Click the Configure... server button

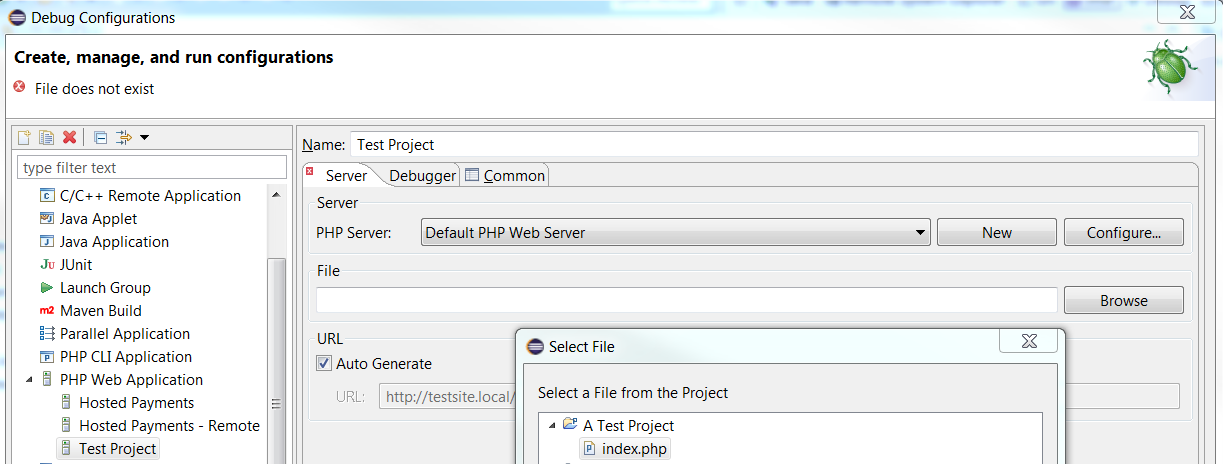click(x=1123, y=233)
